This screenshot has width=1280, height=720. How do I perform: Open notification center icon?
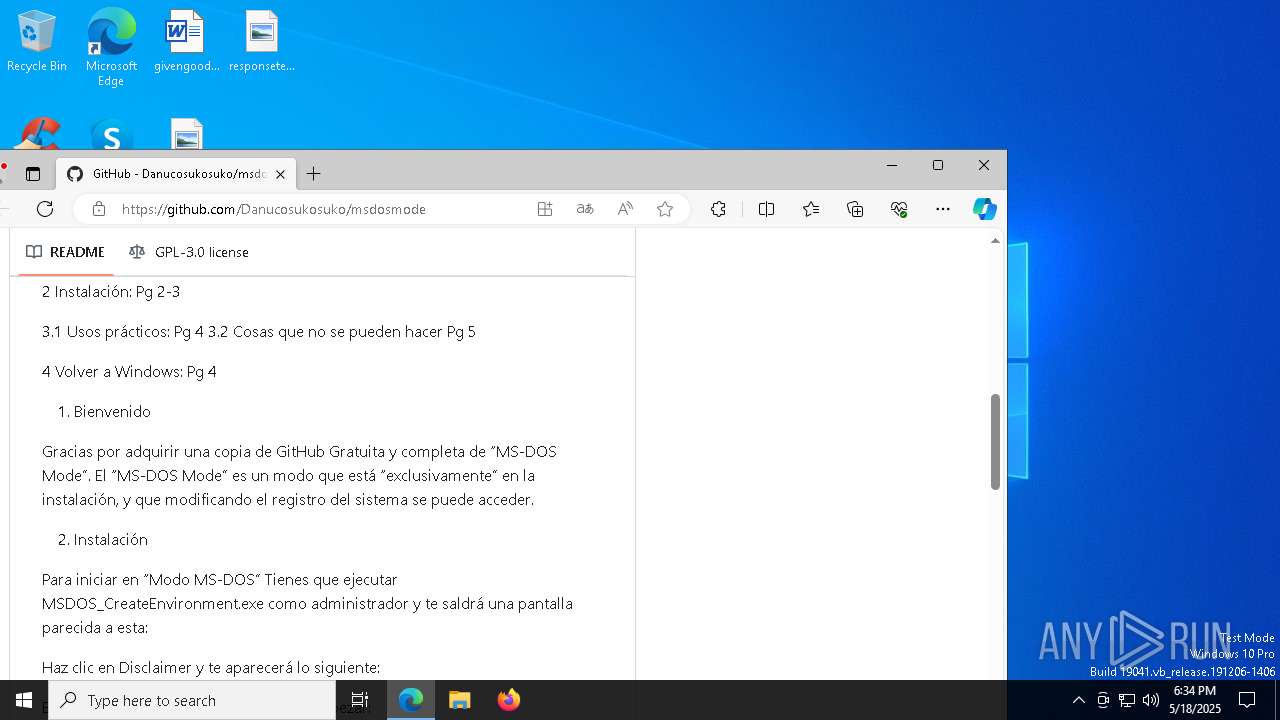tap(1247, 700)
